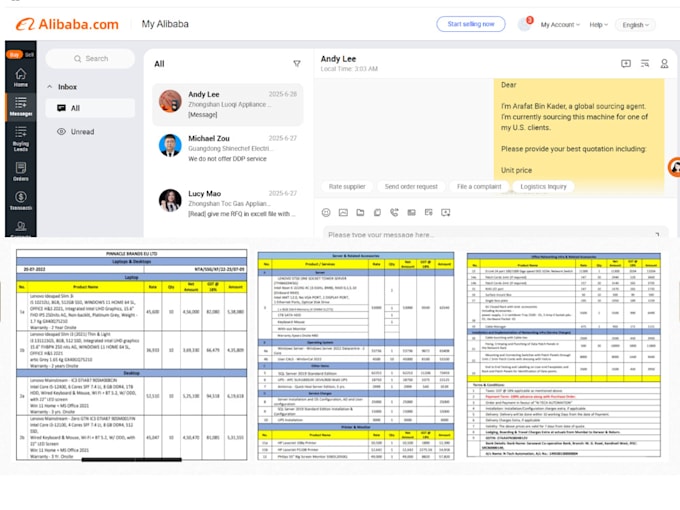Open Andy Lee conversation
680x510 pixels.
(228, 104)
